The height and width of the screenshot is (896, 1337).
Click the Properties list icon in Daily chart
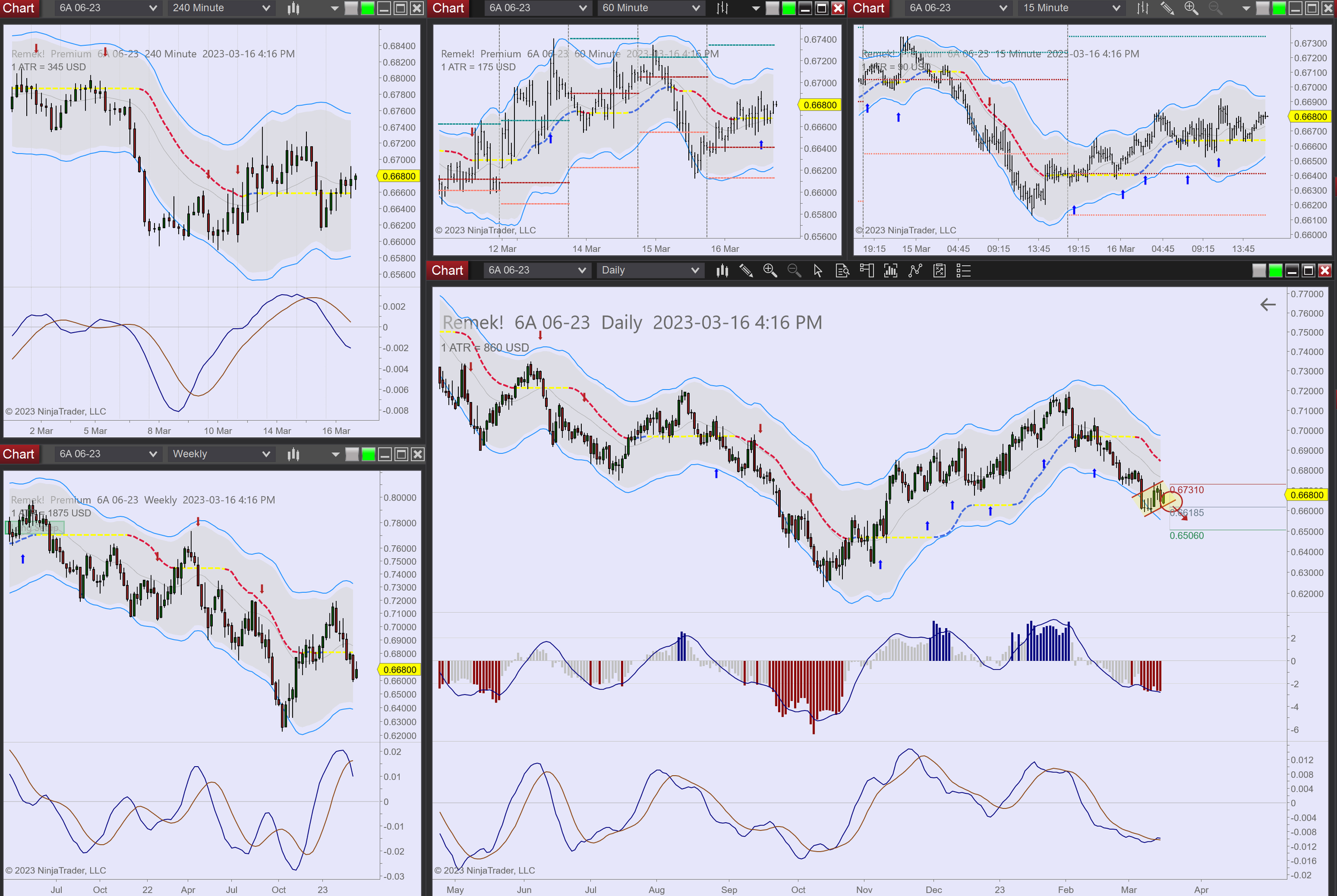click(x=964, y=271)
